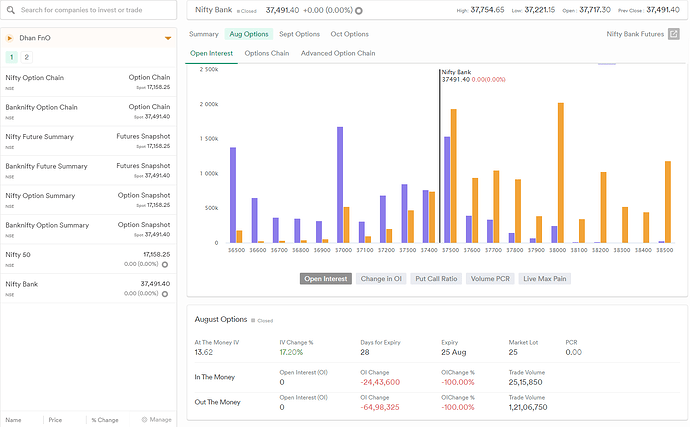
Task: Open the Options Chain sub-tab
Action: (x=267, y=53)
